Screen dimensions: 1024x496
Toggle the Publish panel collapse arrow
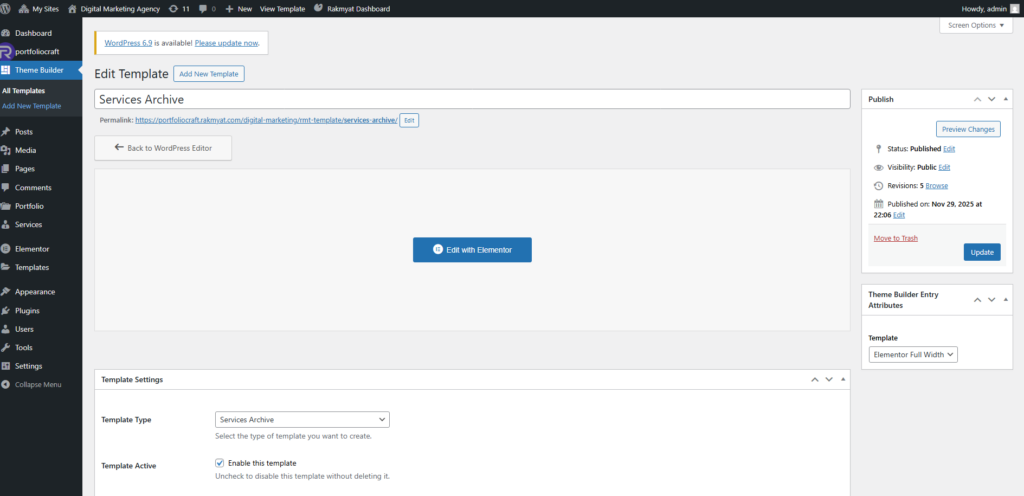coord(1006,99)
